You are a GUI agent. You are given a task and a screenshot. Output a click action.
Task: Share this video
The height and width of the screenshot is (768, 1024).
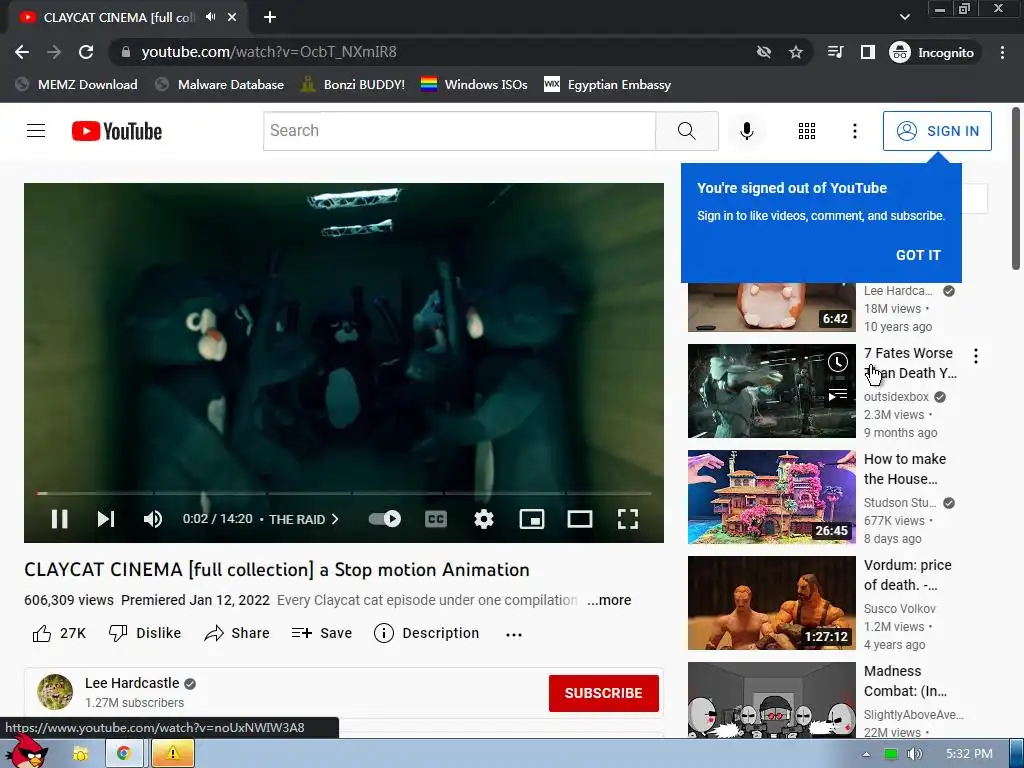coord(236,633)
